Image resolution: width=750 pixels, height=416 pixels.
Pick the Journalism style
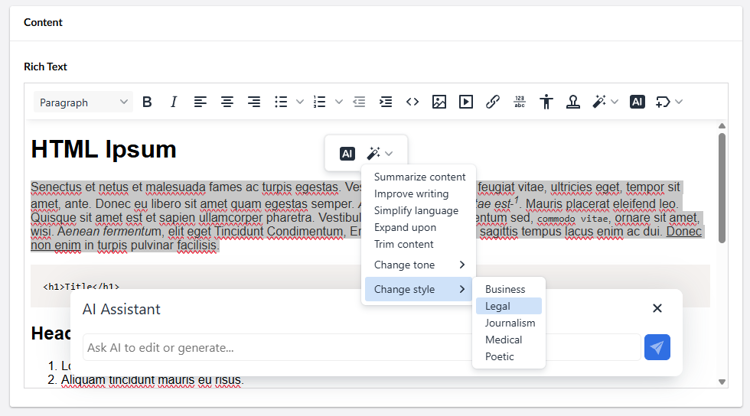click(508, 323)
